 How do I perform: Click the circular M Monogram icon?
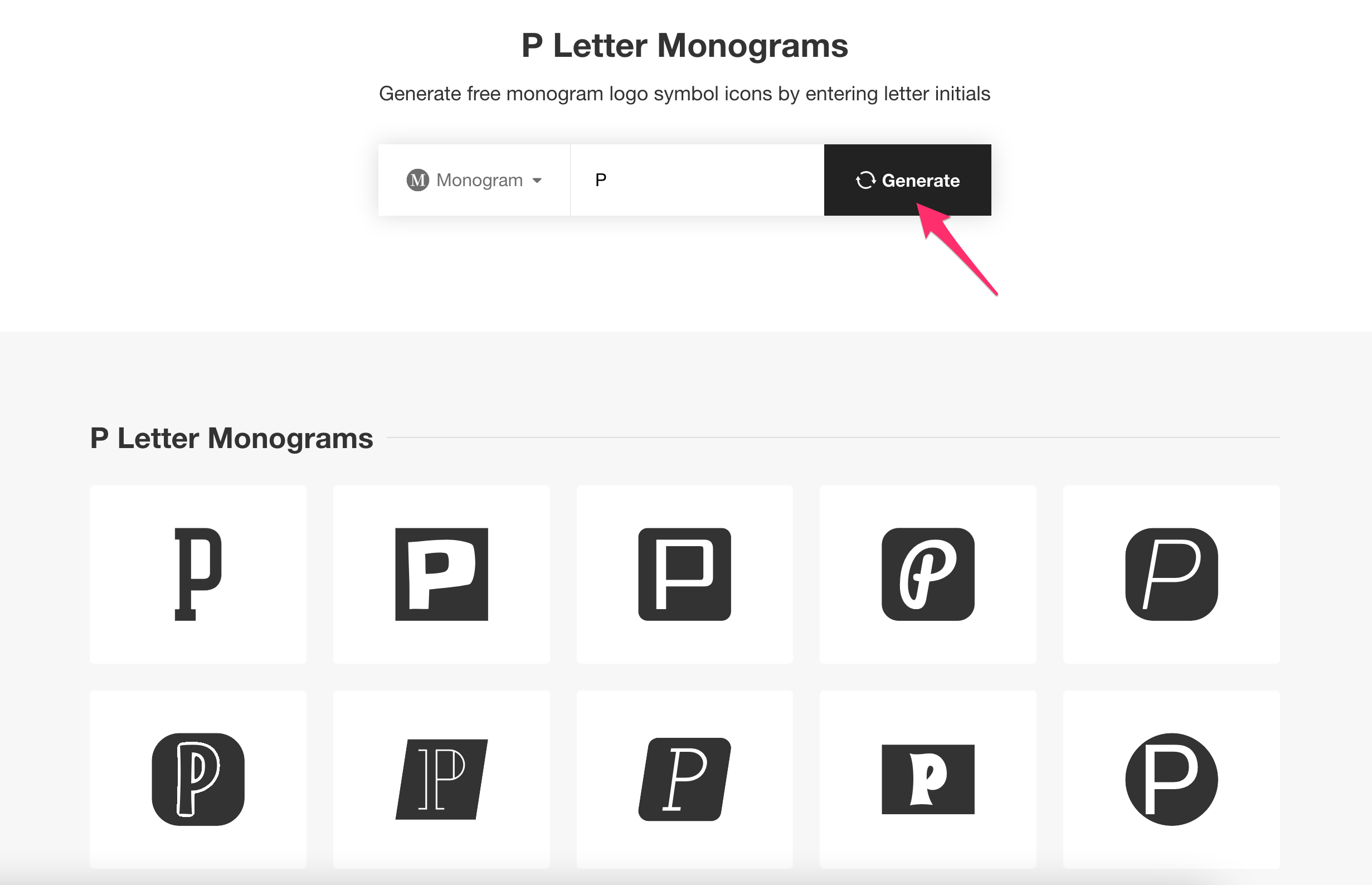418,180
